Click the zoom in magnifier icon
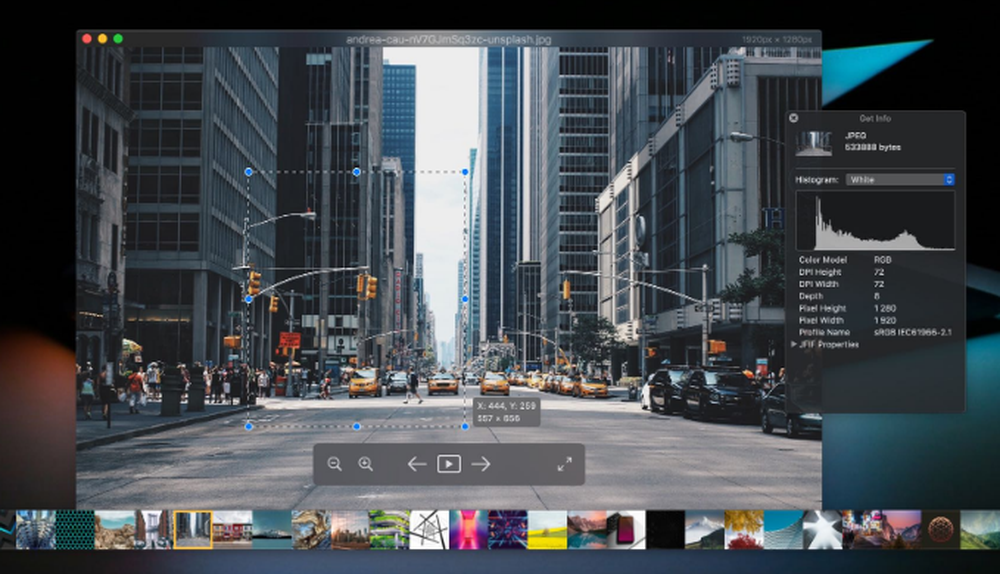Screen dimensions: 1000x574 [365, 464]
